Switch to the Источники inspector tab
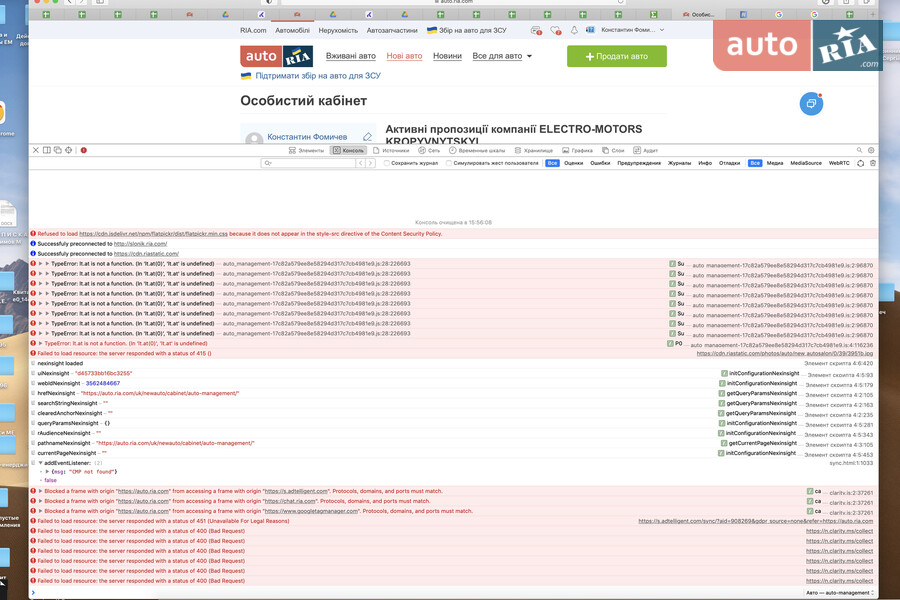Image resolution: width=900 pixels, height=600 pixels. tap(391, 150)
